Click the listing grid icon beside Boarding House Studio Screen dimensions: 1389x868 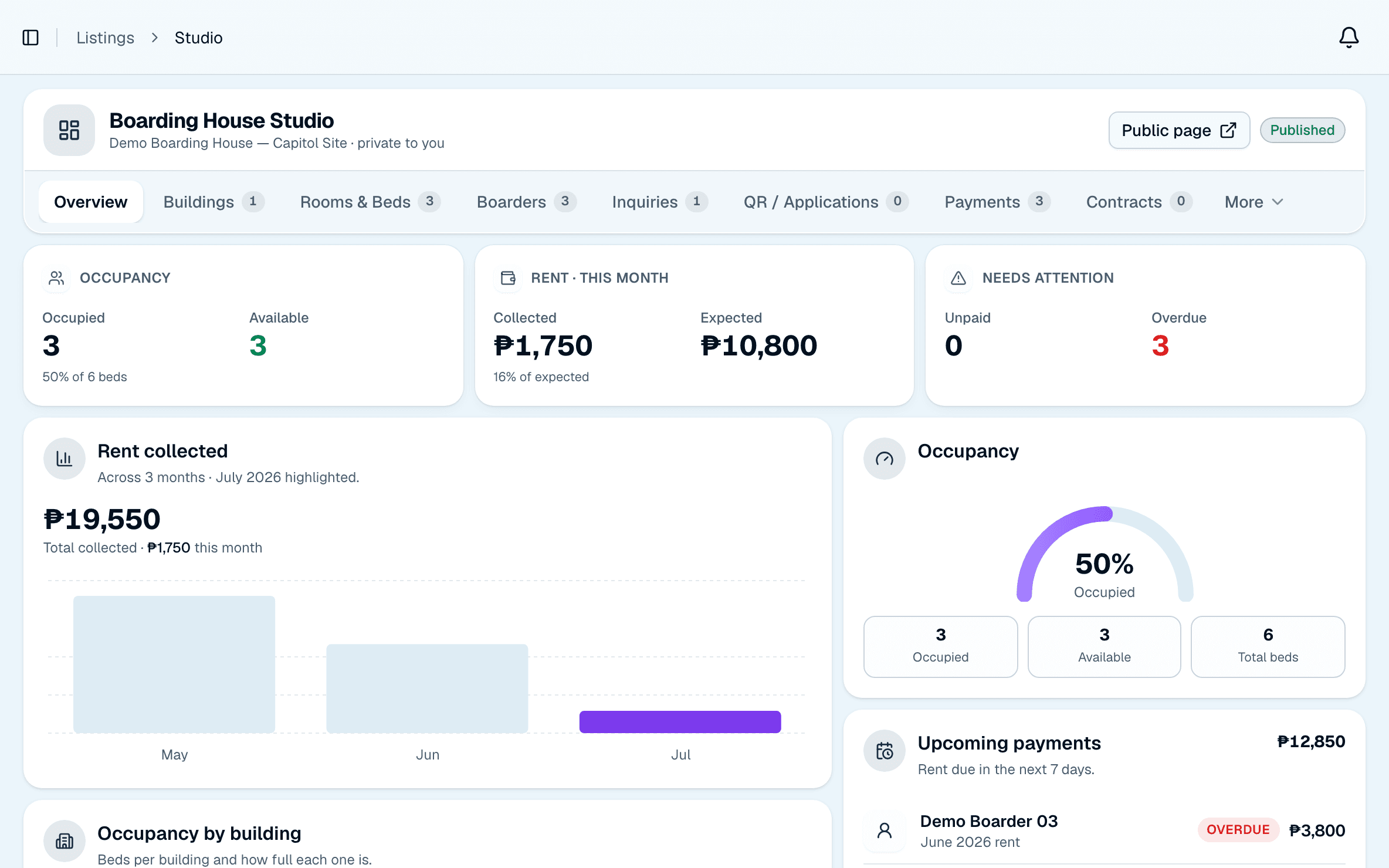coord(69,130)
